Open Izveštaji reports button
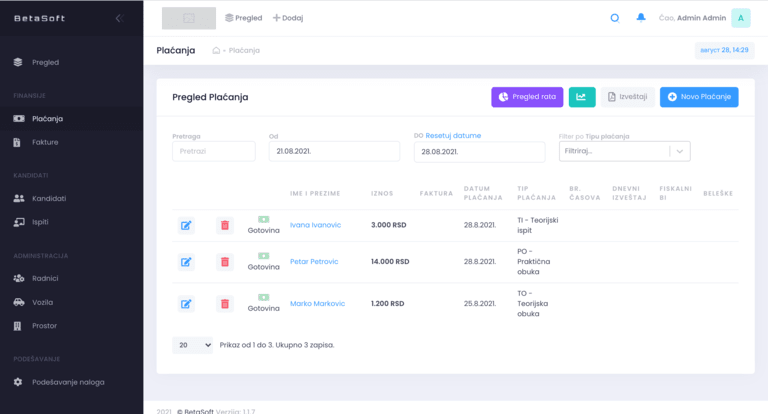This screenshot has width=768, height=414. tap(627, 97)
